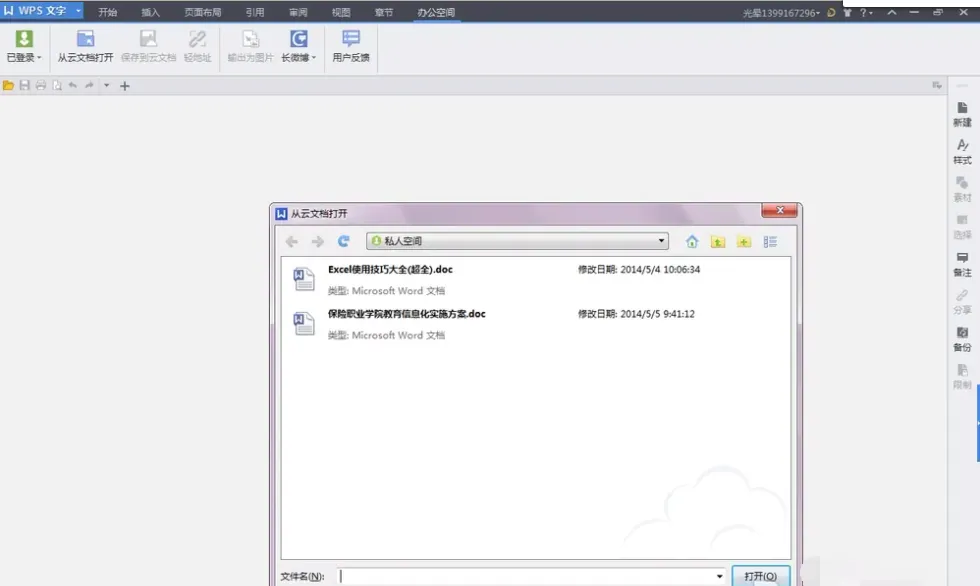Open the skin shirt icon
Image resolution: width=980 pixels, height=586 pixels.
[848, 12]
